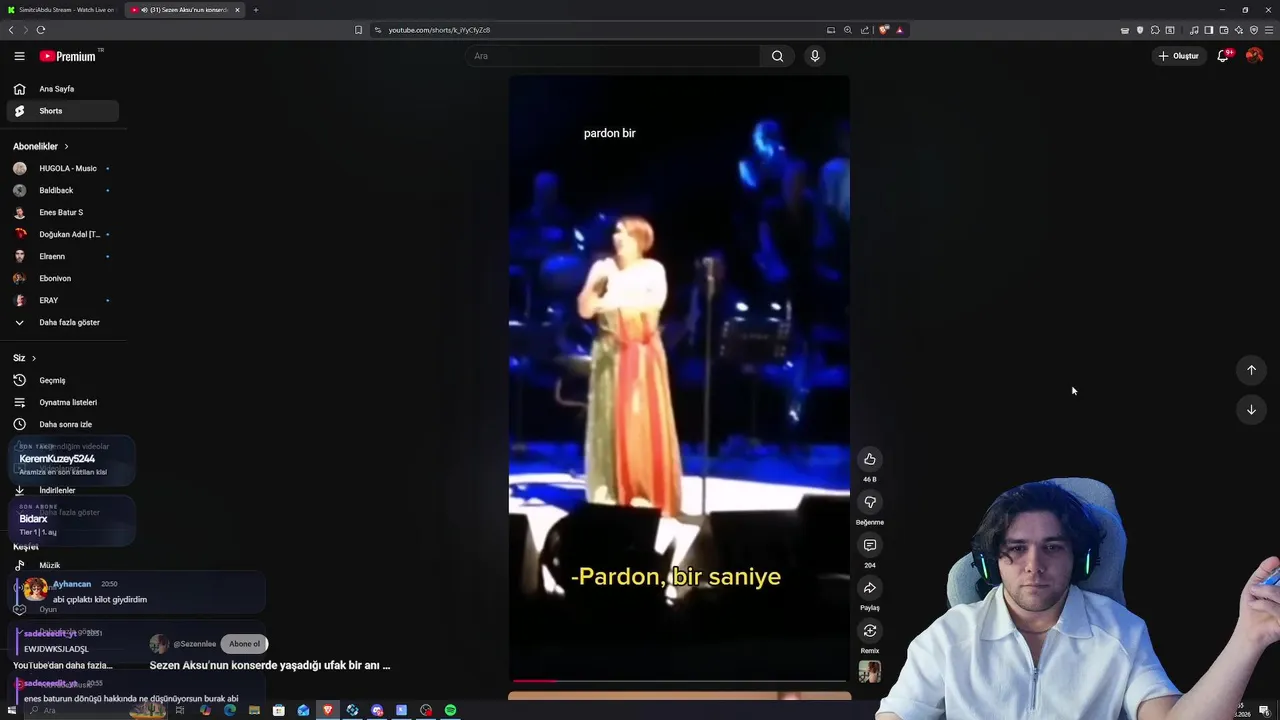
Task: Open the comments showing 204
Action: coord(870,545)
